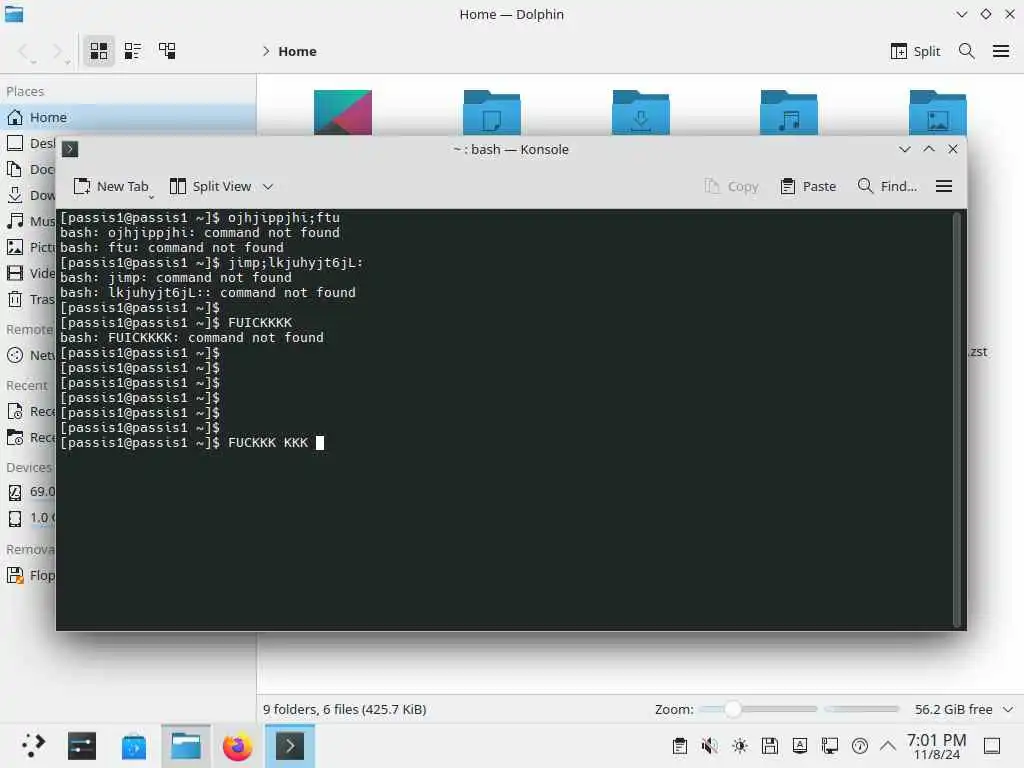Select the Pictures folder icon in Dolphin
Viewport: 1024px width, 768px height.
pyautogui.click(x=938, y=112)
